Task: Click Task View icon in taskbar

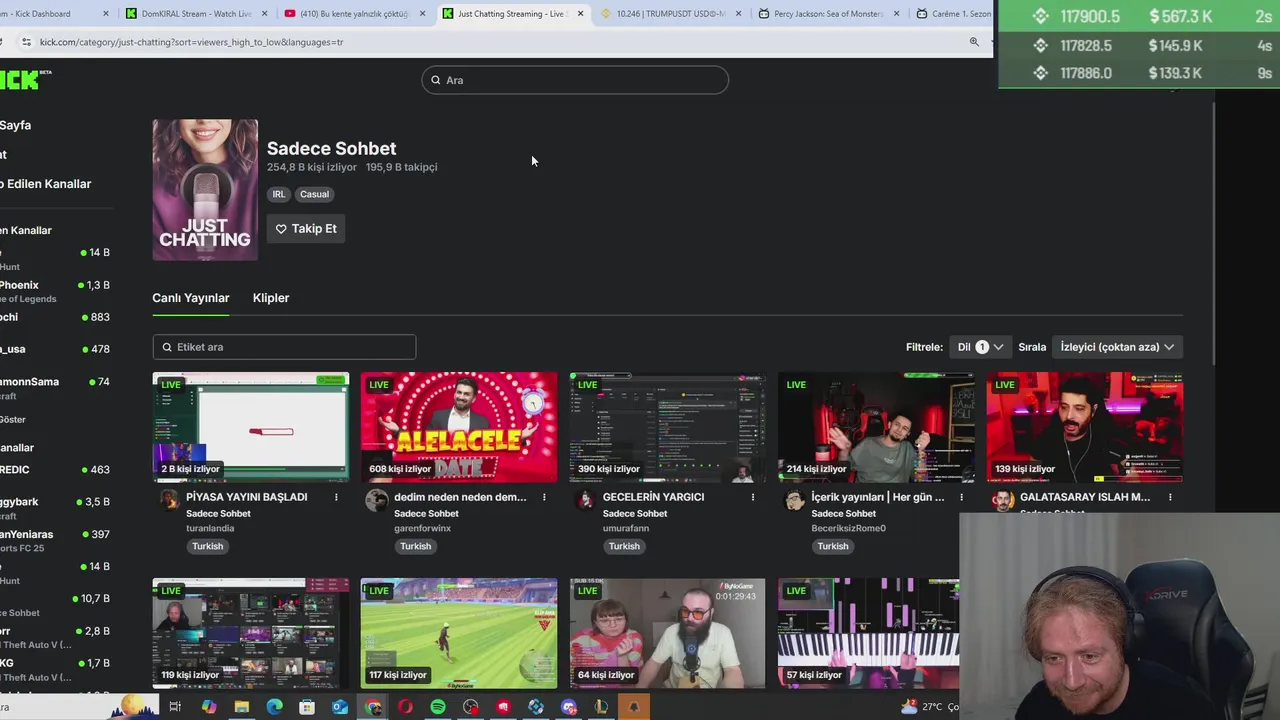Action: coord(175,707)
